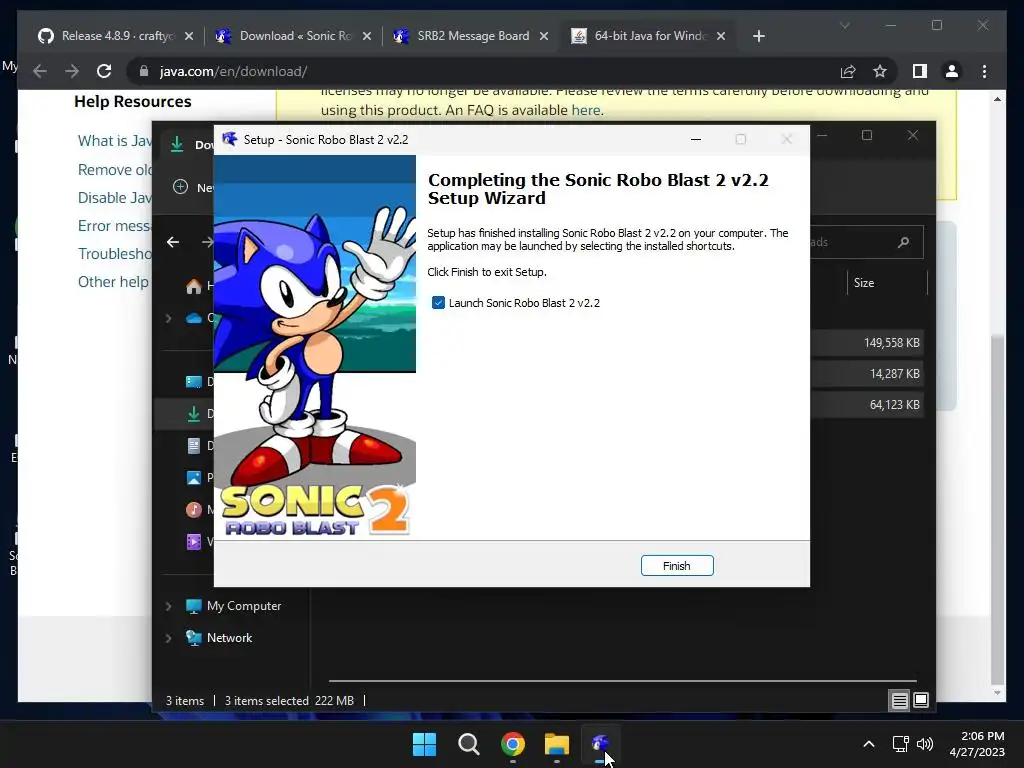Open Chrome tab search dropdown
The height and width of the screenshot is (768, 1024).
click(844, 25)
